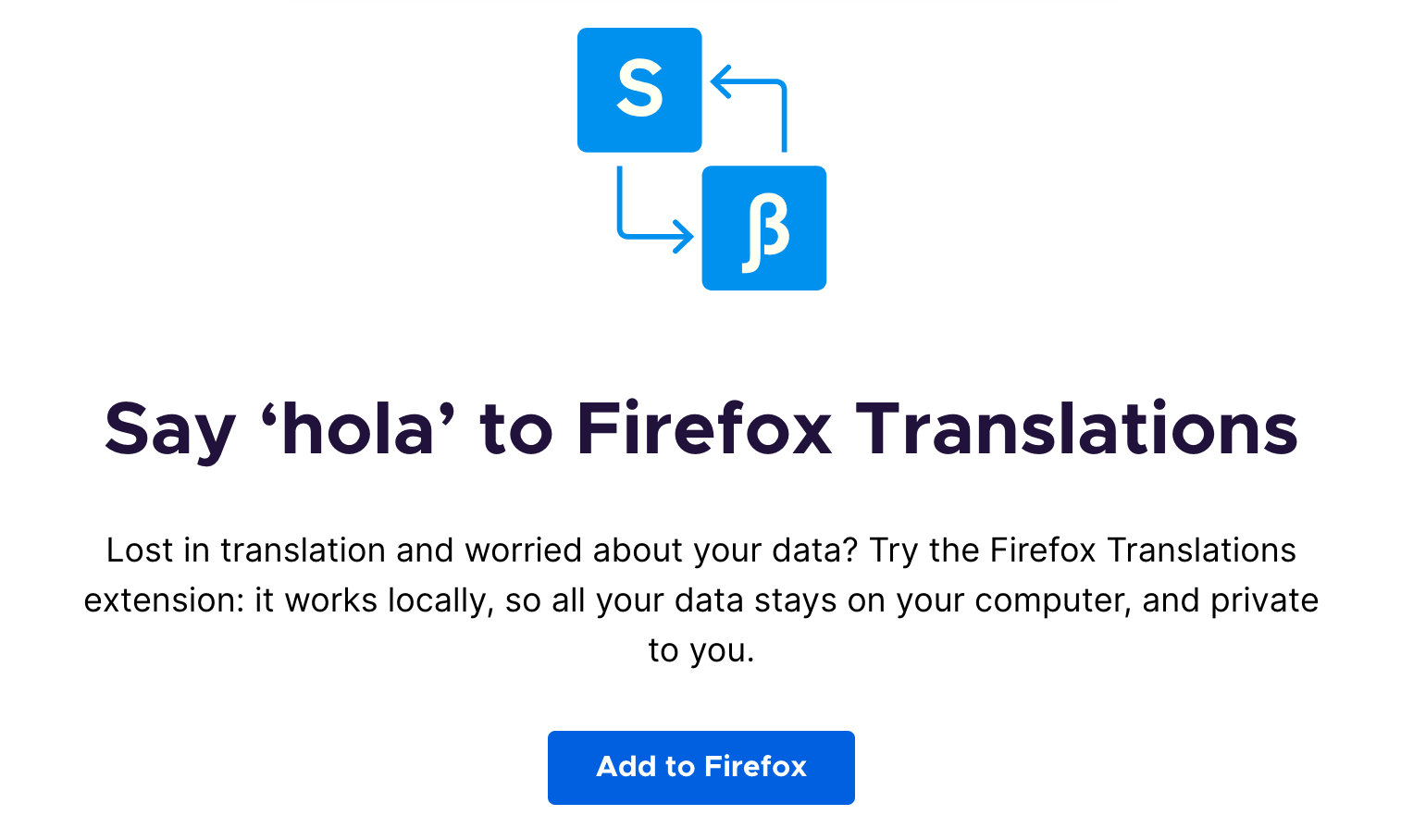Screen dimensions: 1401x840
Task: Click 'Lost in translation' in the description
Action: (x=245, y=550)
